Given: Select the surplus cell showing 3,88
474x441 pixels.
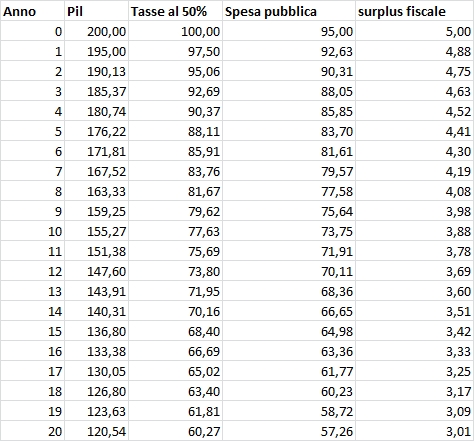Looking at the screenshot, I should [414, 231].
